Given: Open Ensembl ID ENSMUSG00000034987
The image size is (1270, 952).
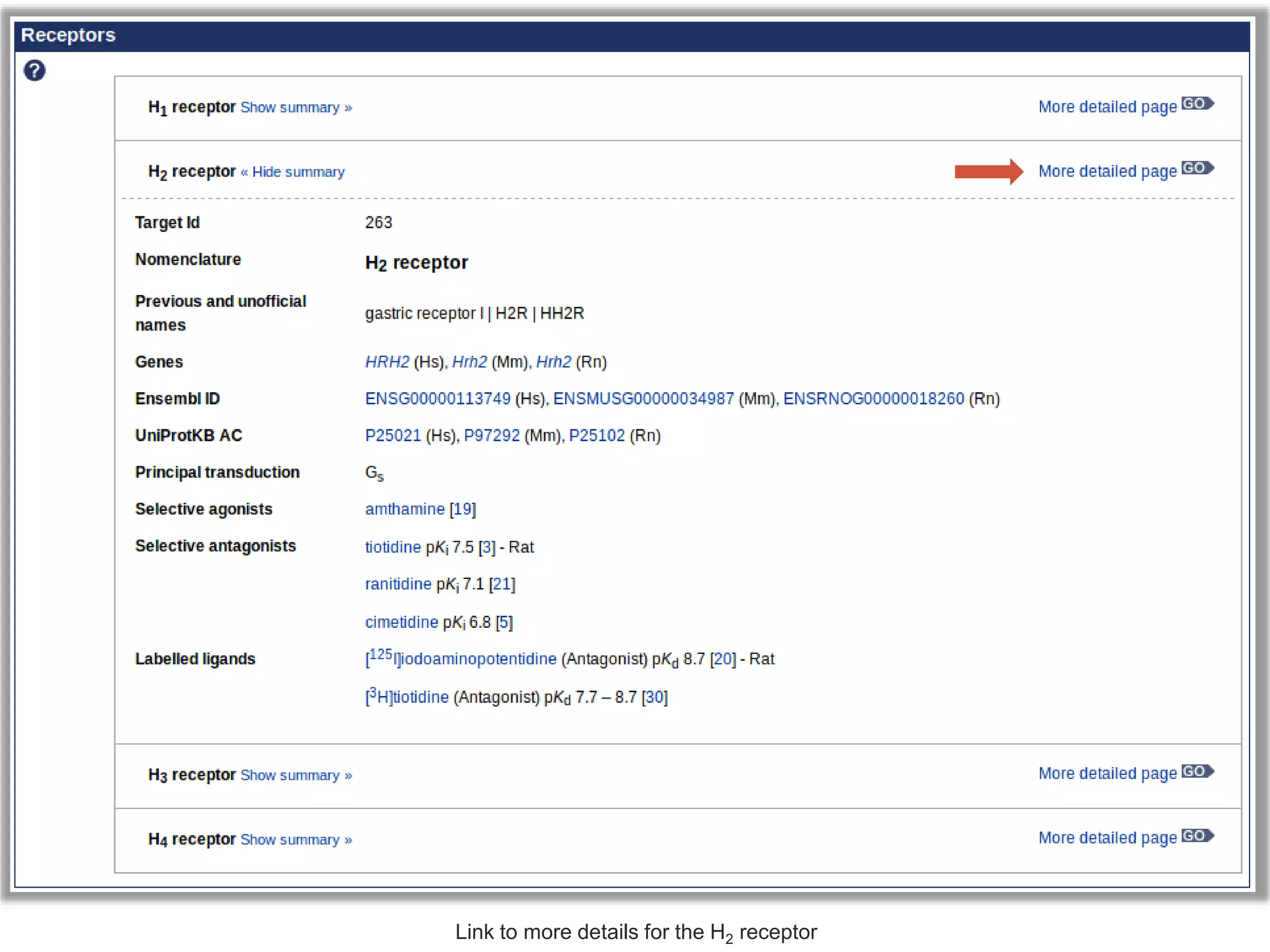Looking at the screenshot, I should (644, 399).
